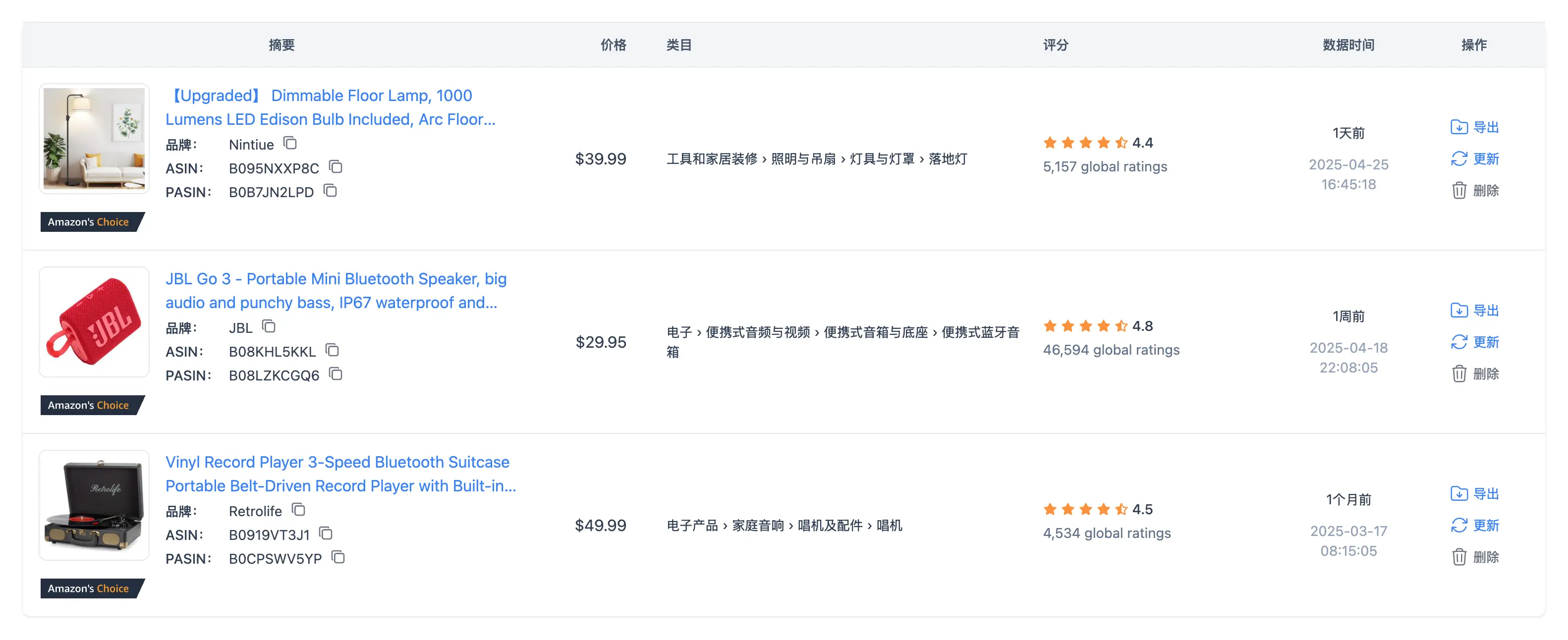
Task: Click the 2025-03-17 08:15:05 timestamp
Action: click(1348, 541)
